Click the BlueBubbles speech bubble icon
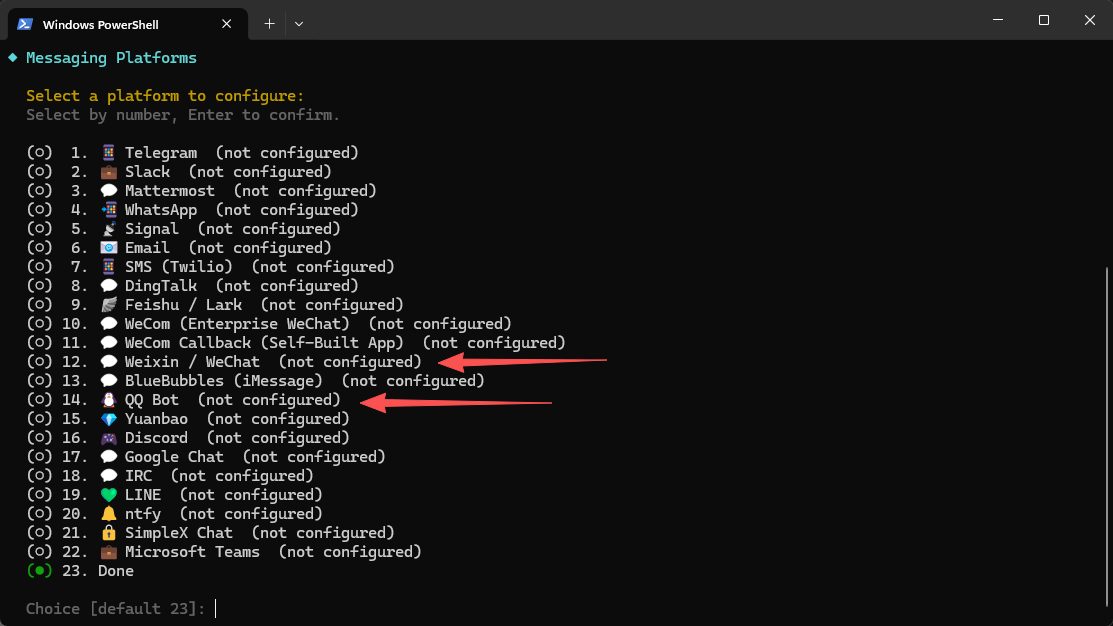 109,381
